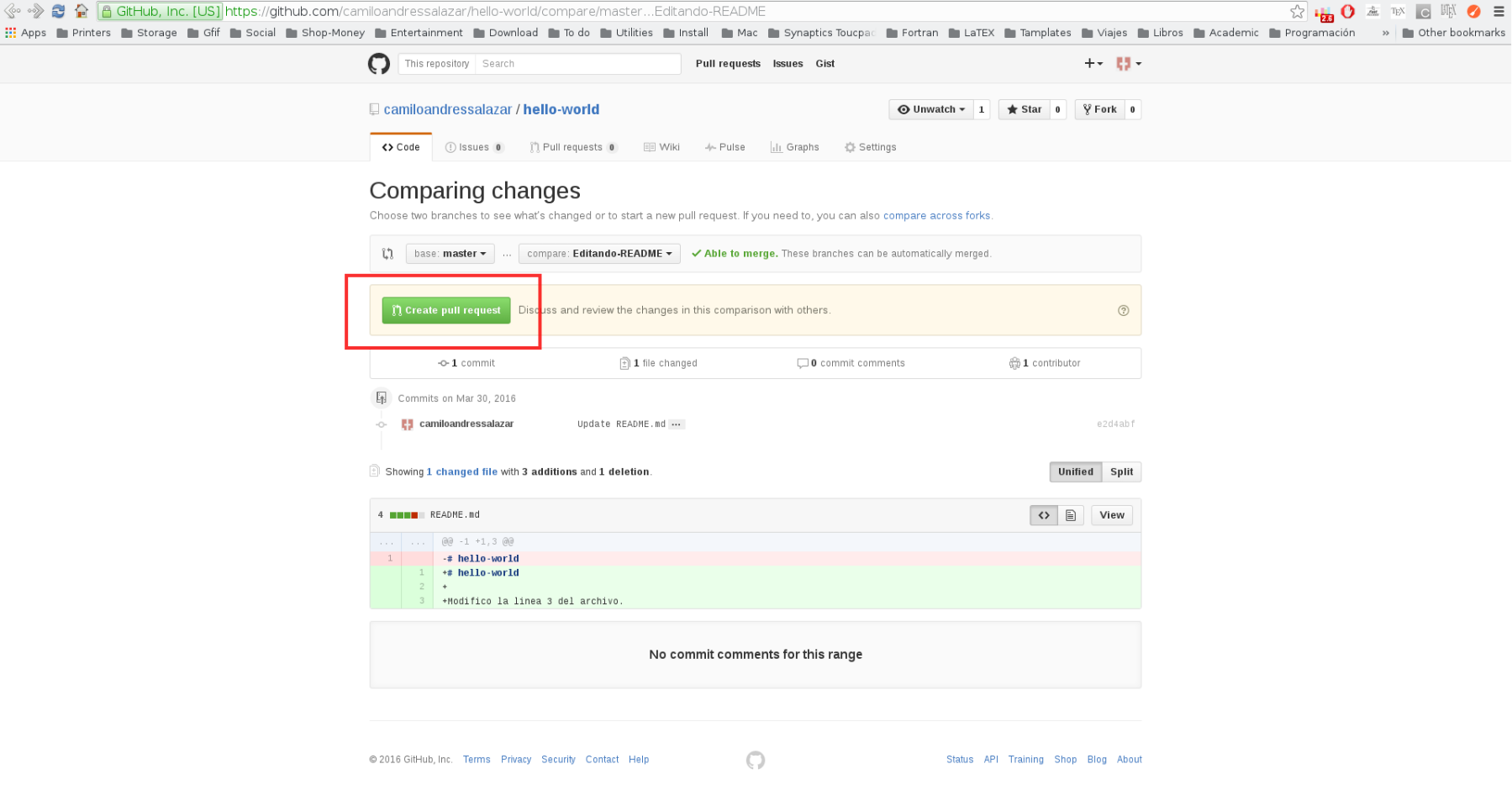Open the base: master branch dropdown

(x=450, y=254)
